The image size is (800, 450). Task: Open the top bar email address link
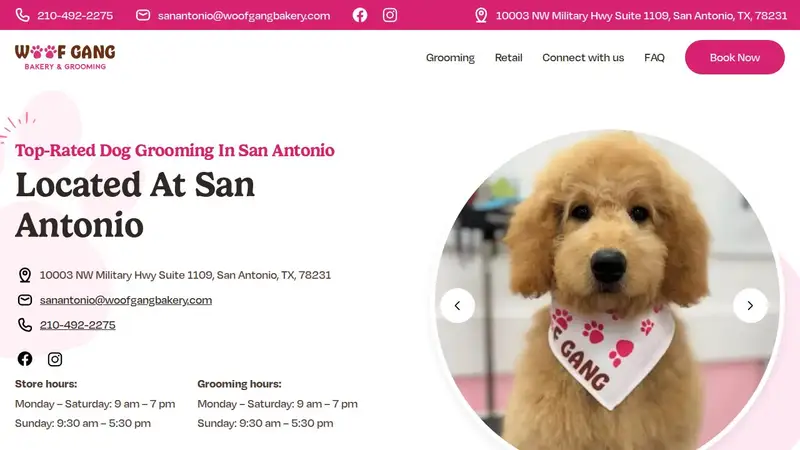point(244,16)
